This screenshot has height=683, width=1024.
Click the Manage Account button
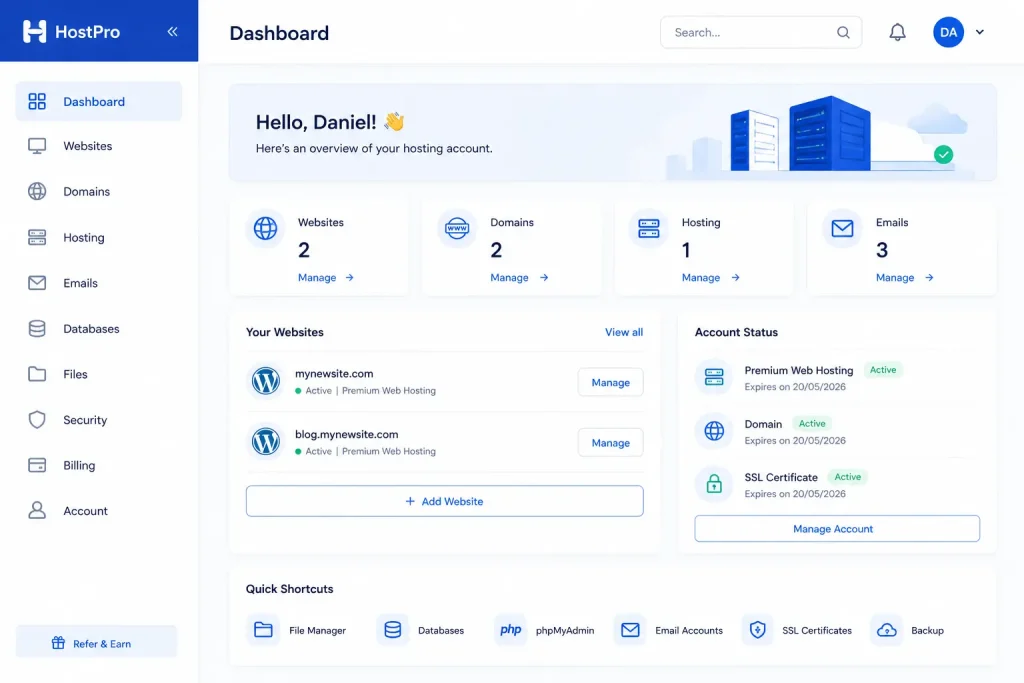[837, 528]
